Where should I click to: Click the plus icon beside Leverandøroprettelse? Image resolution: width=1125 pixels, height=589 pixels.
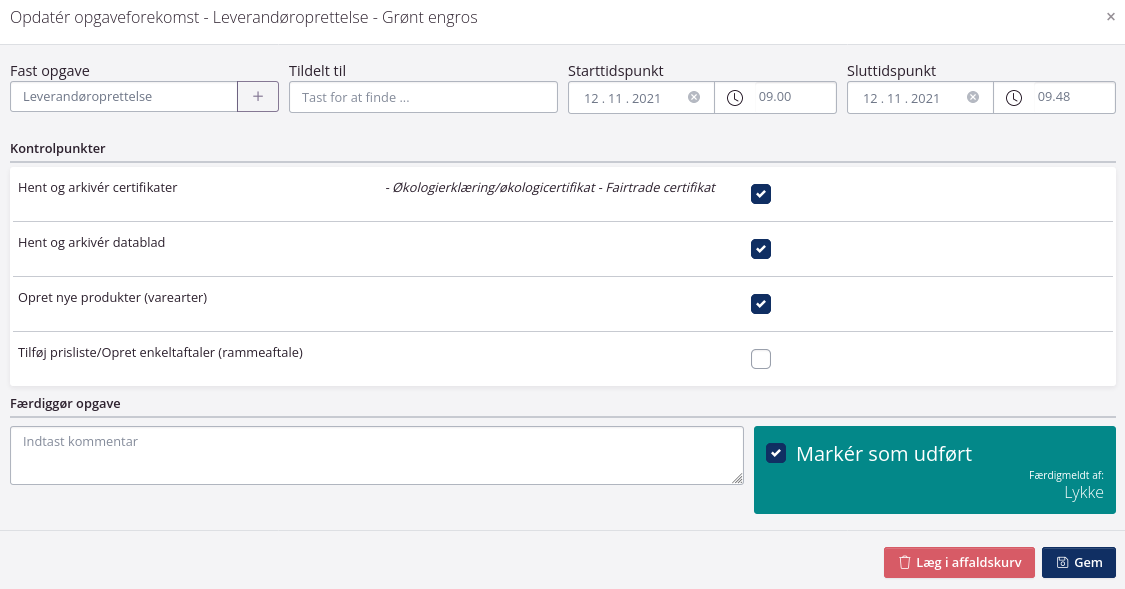coord(258,97)
